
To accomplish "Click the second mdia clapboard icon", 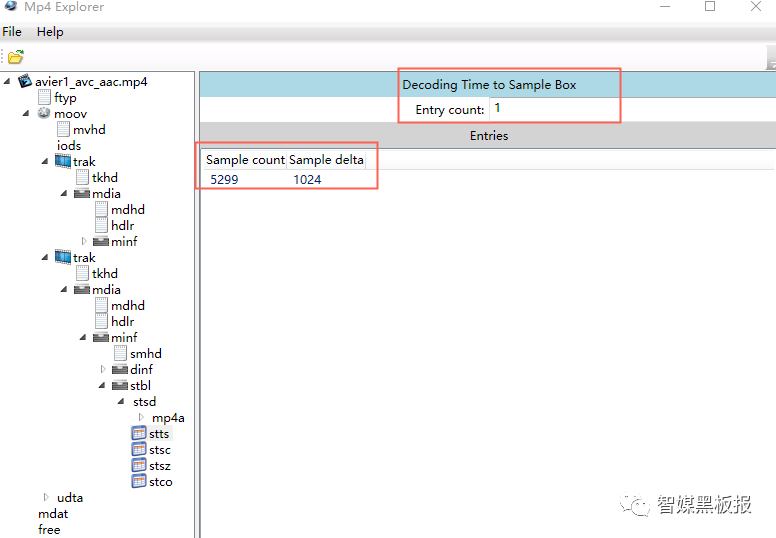I will 82,290.
